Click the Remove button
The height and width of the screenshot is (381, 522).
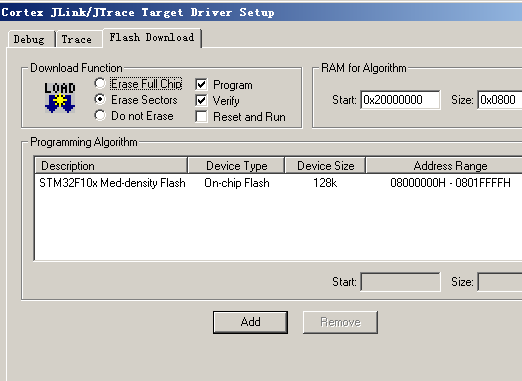pyautogui.click(x=340, y=322)
